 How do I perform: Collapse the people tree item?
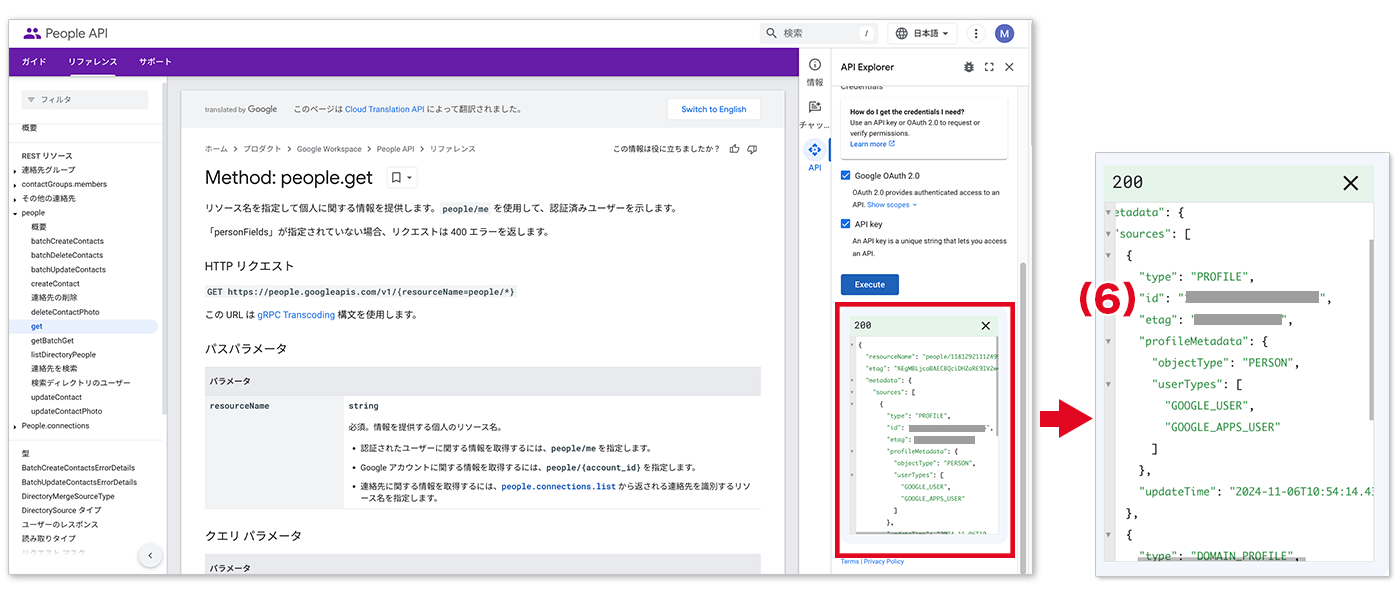(x=15, y=213)
